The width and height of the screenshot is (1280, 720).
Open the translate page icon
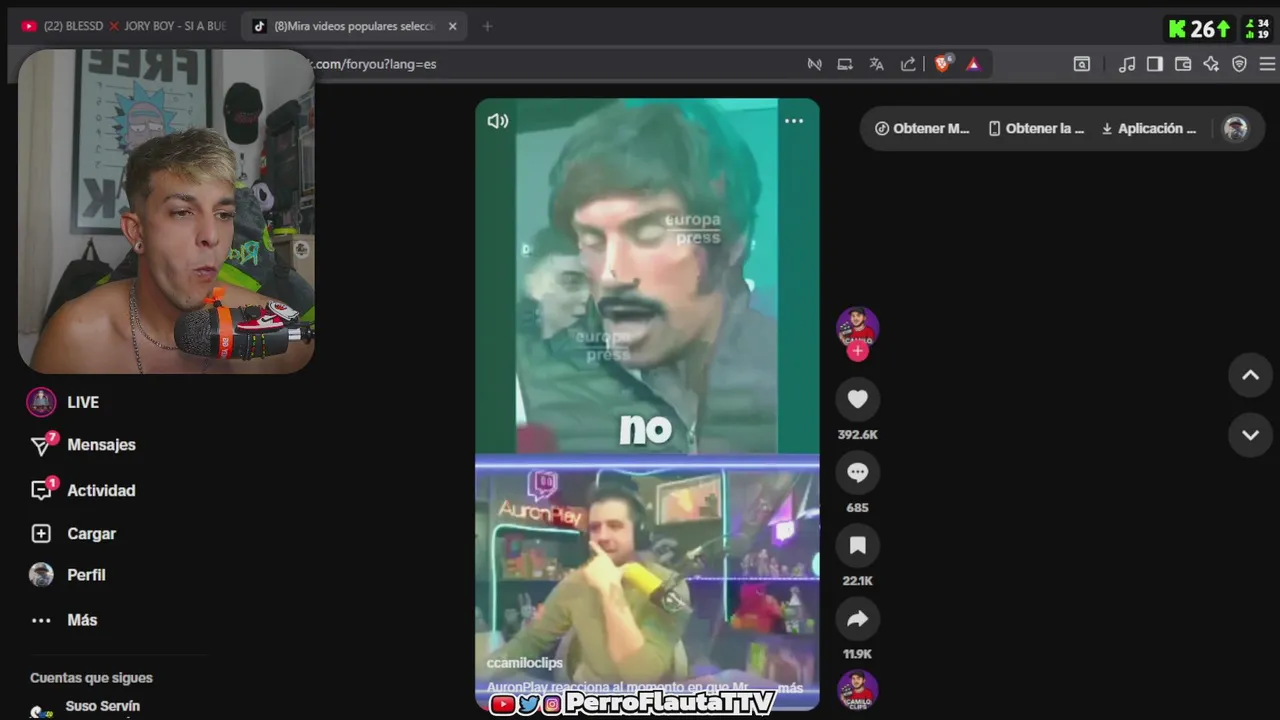tap(877, 64)
